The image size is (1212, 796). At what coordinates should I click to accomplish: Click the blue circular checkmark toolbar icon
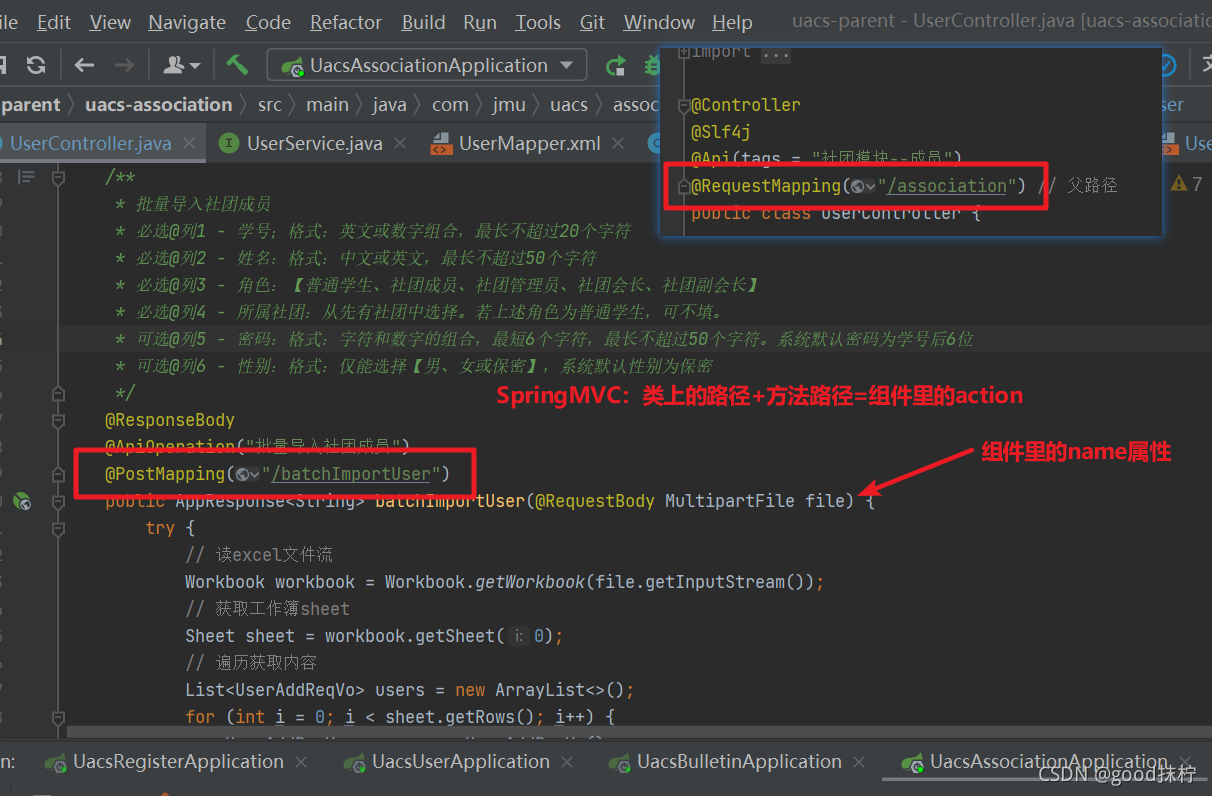[1166, 65]
